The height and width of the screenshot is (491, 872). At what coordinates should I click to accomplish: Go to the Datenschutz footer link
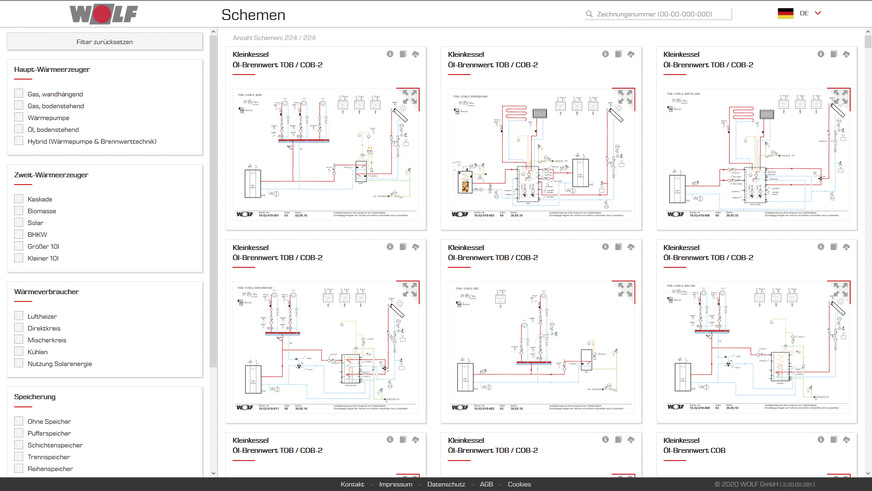click(x=446, y=484)
